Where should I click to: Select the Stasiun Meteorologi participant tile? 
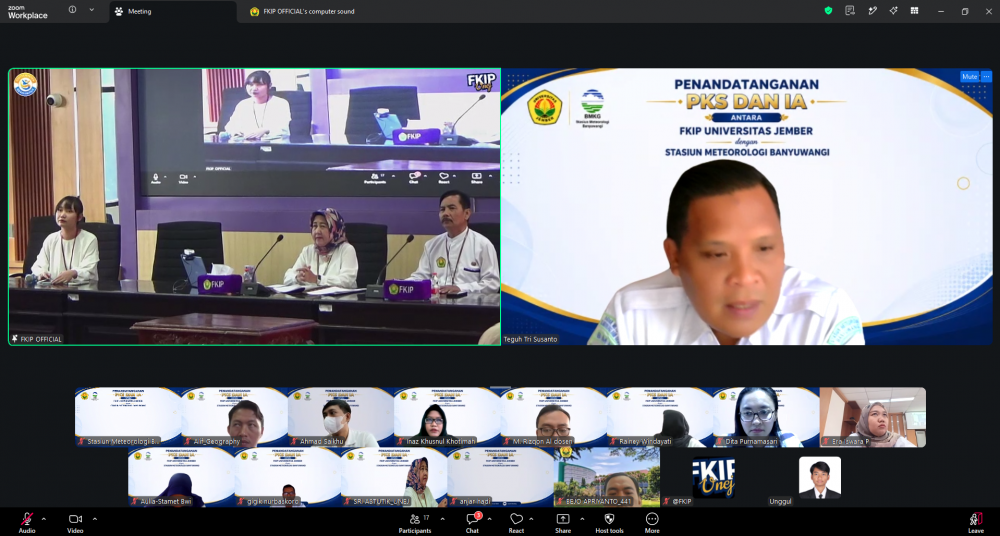[x=128, y=417]
